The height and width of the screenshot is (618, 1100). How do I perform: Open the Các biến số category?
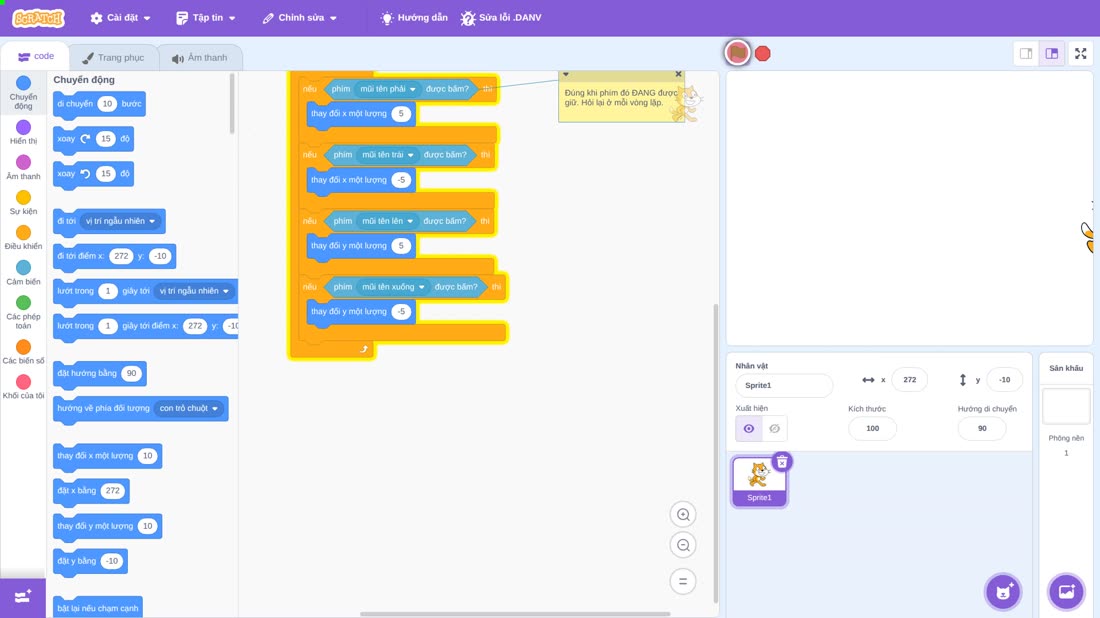pyautogui.click(x=23, y=351)
